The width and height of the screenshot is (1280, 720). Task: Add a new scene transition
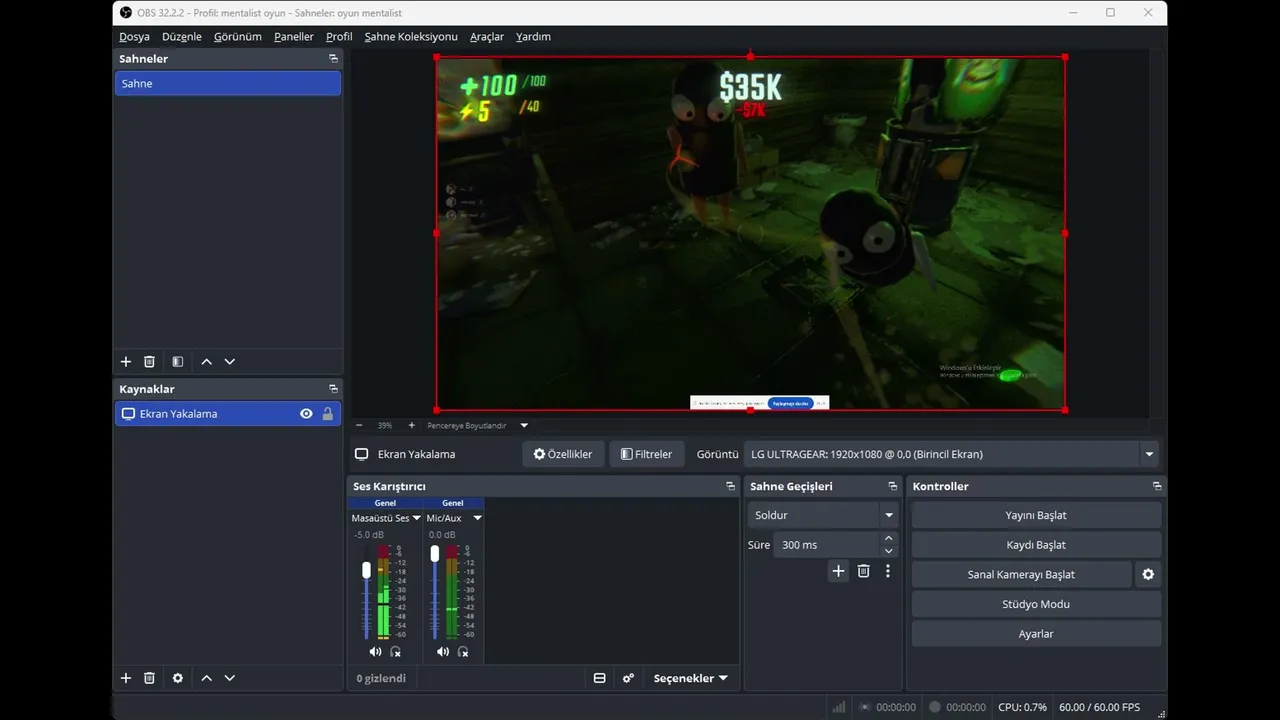click(838, 571)
